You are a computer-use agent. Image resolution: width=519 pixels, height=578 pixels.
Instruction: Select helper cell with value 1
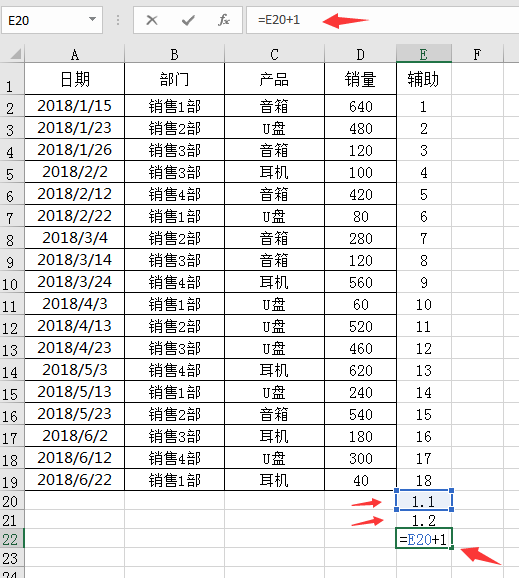(424, 106)
